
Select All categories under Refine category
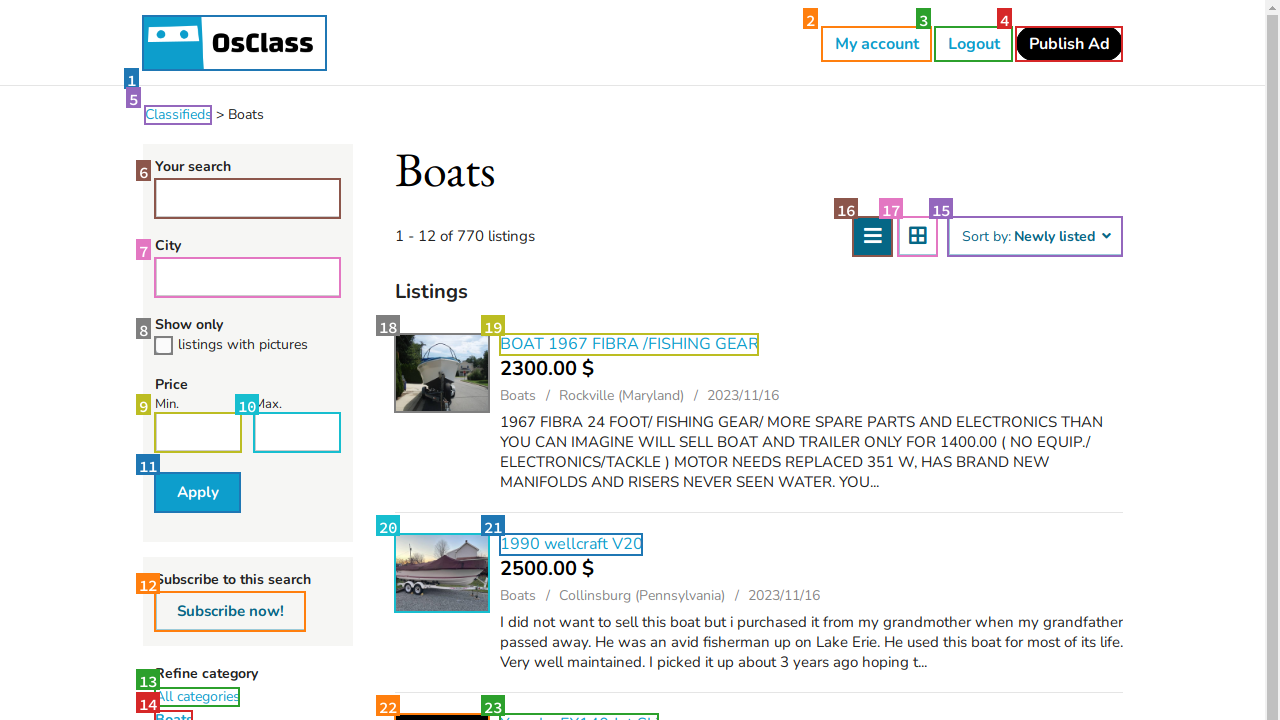198,697
